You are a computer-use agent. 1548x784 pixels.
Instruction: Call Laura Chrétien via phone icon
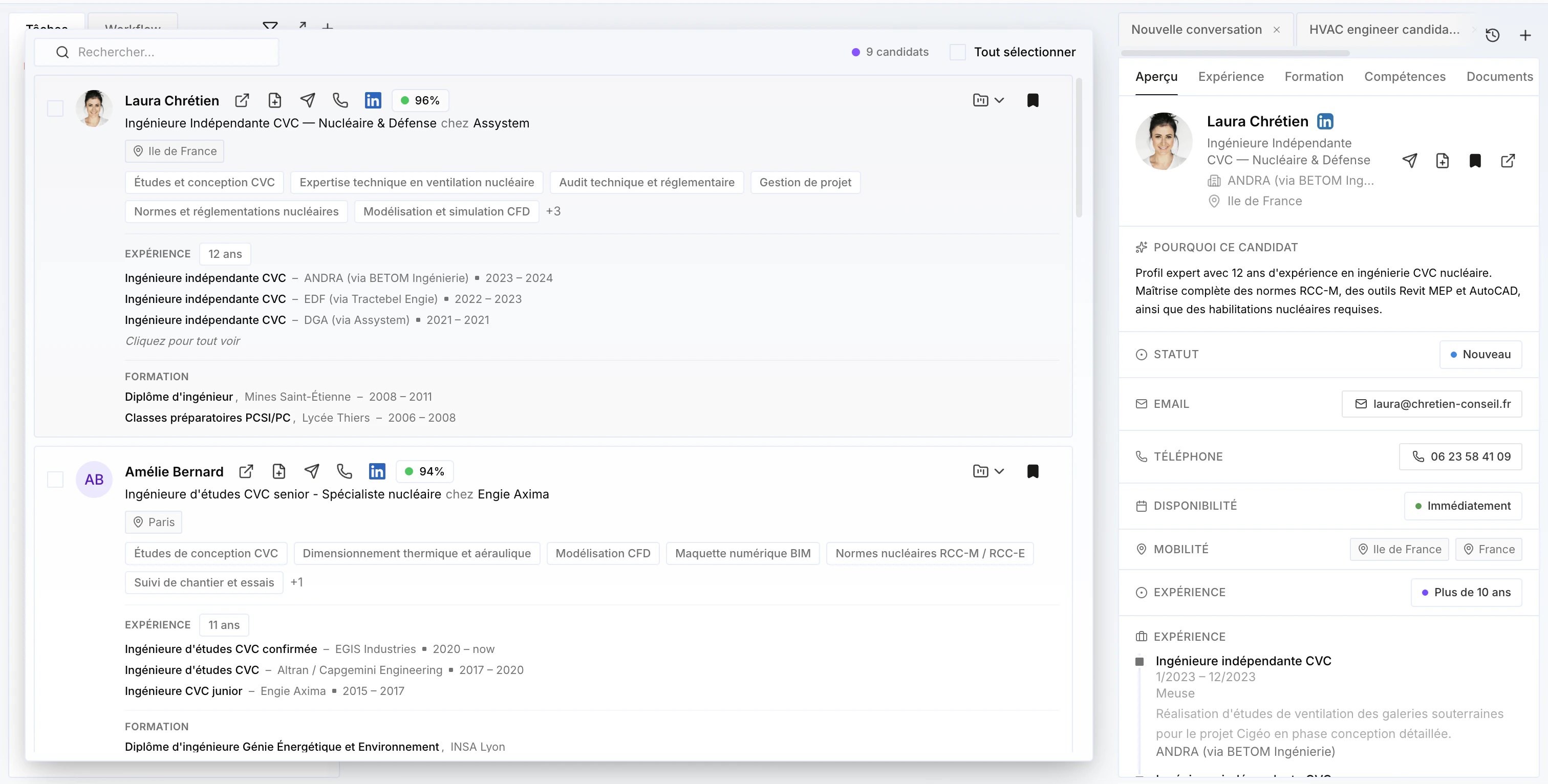[340, 100]
